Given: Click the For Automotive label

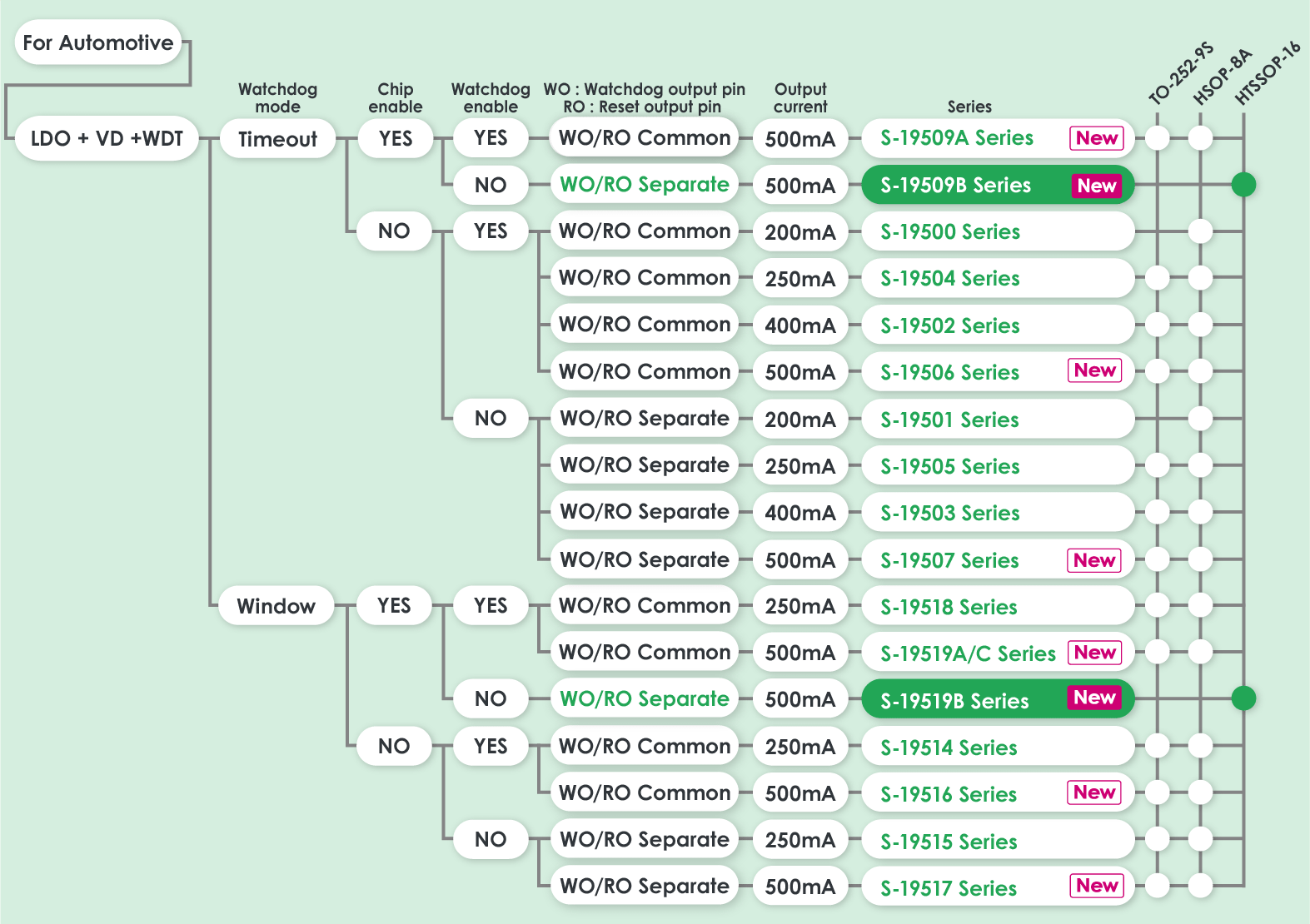Looking at the screenshot, I should [98, 42].
